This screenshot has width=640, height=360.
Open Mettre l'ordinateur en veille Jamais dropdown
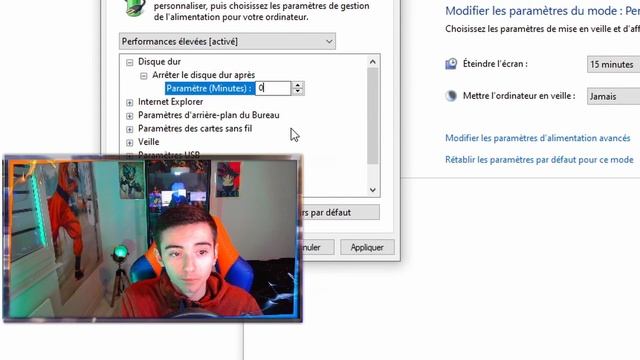click(x=613, y=96)
